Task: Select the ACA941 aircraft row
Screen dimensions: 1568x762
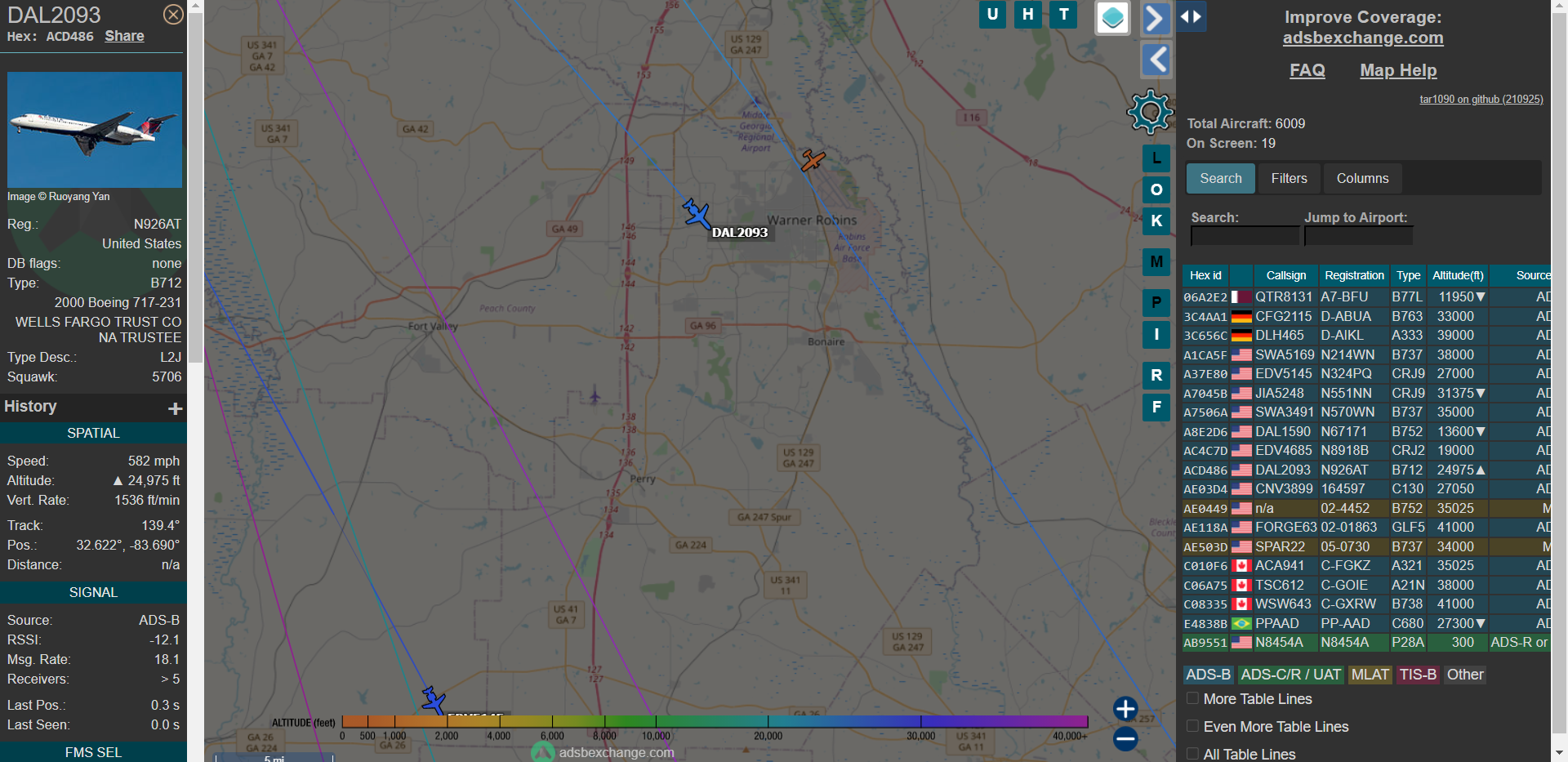Action: 1366,566
